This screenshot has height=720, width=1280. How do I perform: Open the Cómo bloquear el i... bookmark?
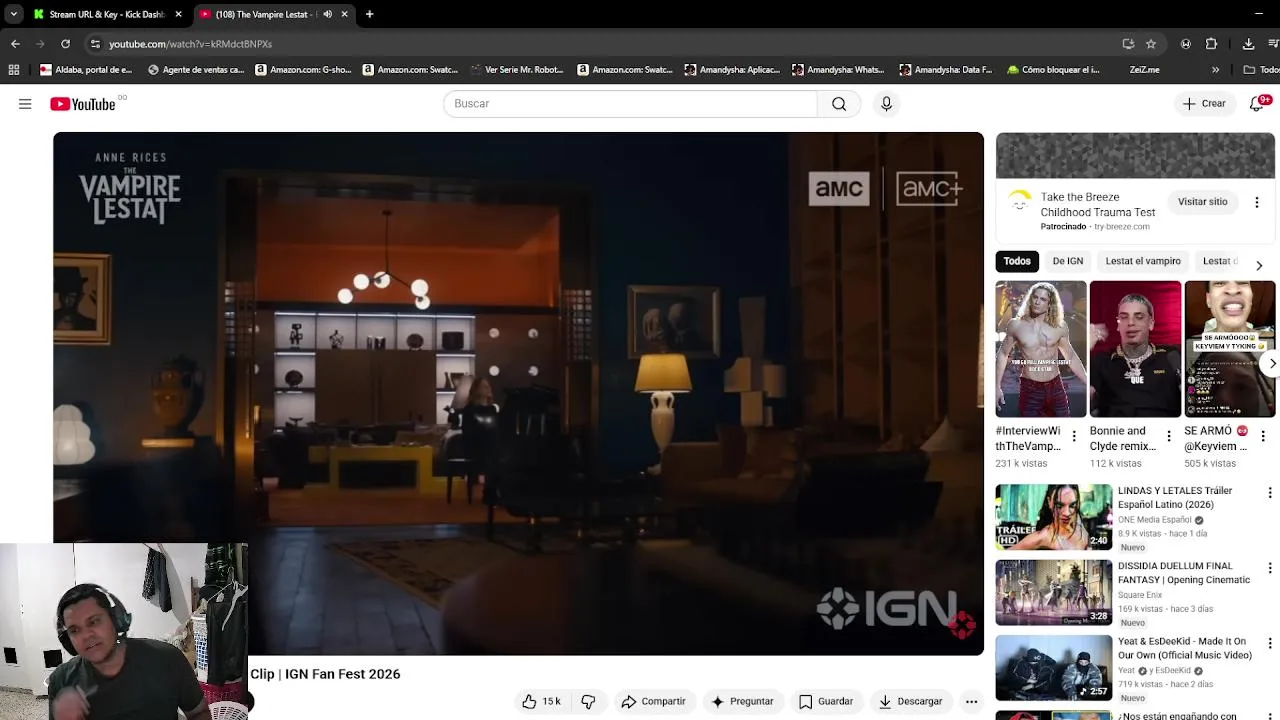point(1053,70)
